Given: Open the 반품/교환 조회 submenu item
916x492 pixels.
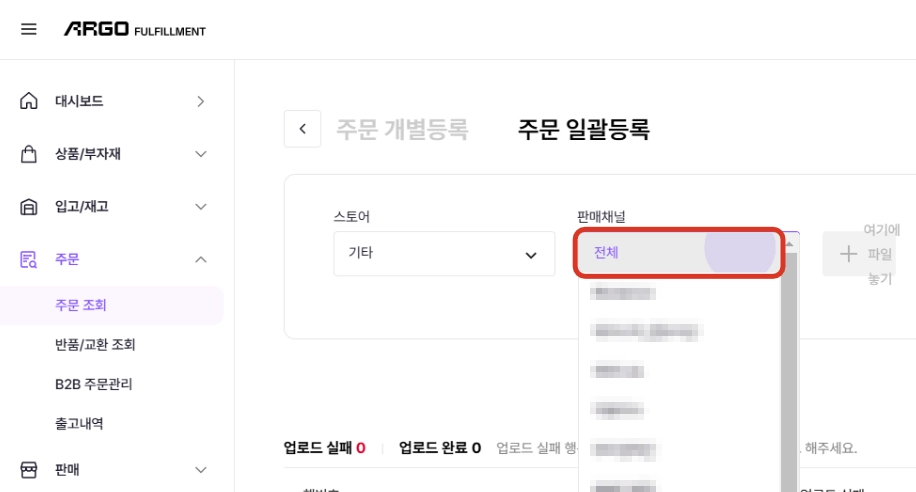Looking at the screenshot, I should coord(95,345).
